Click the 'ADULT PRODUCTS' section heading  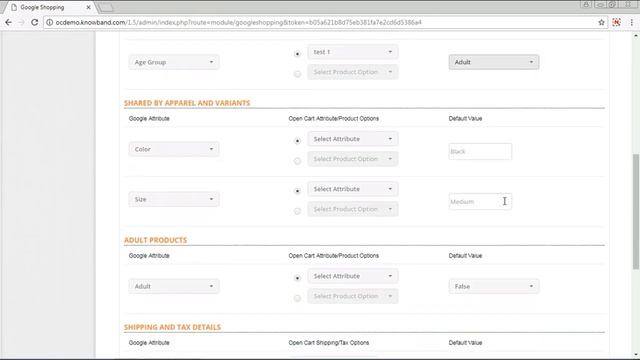156,240
